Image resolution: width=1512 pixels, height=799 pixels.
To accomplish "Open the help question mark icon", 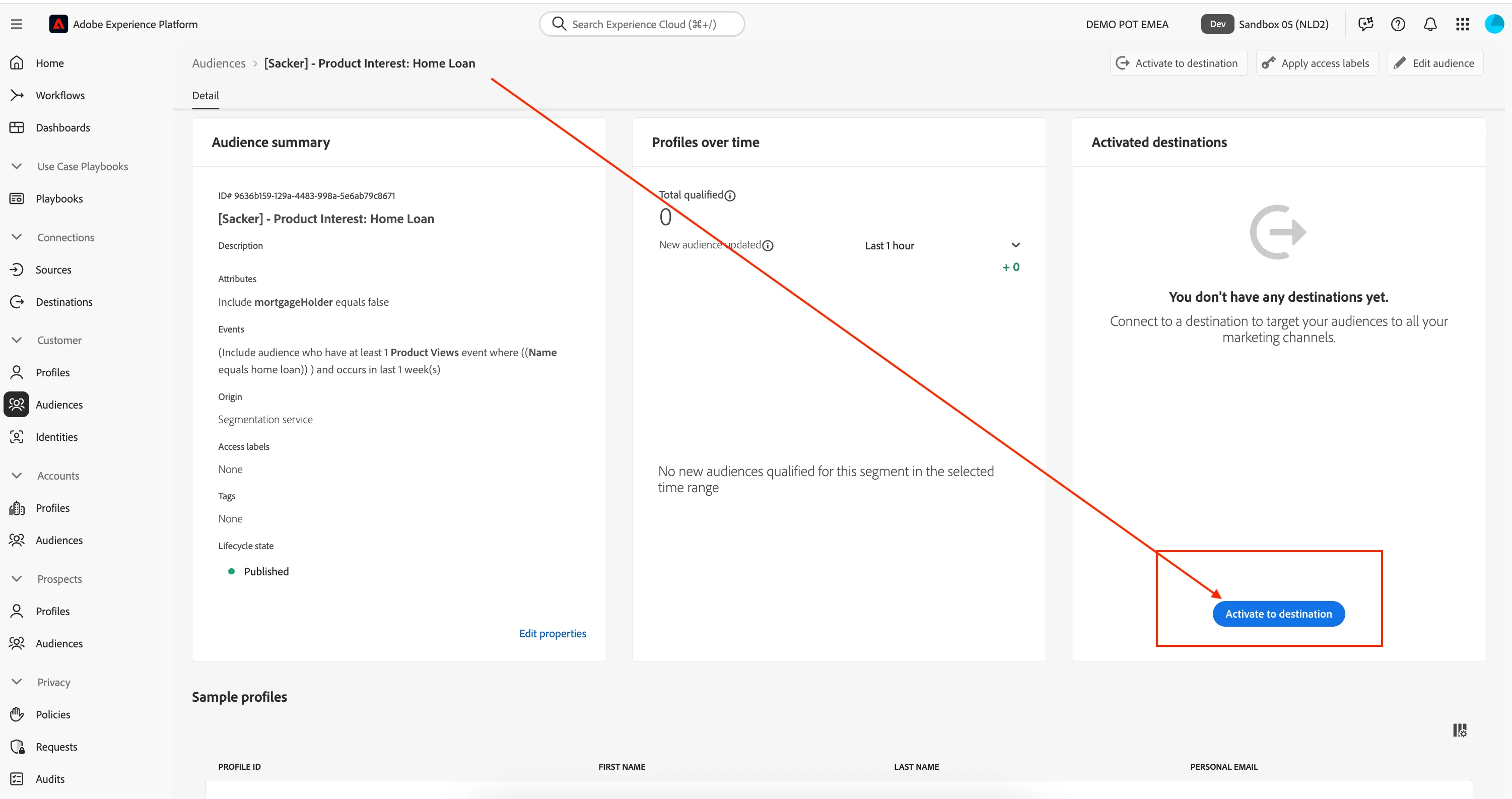I will point(1398,24).
